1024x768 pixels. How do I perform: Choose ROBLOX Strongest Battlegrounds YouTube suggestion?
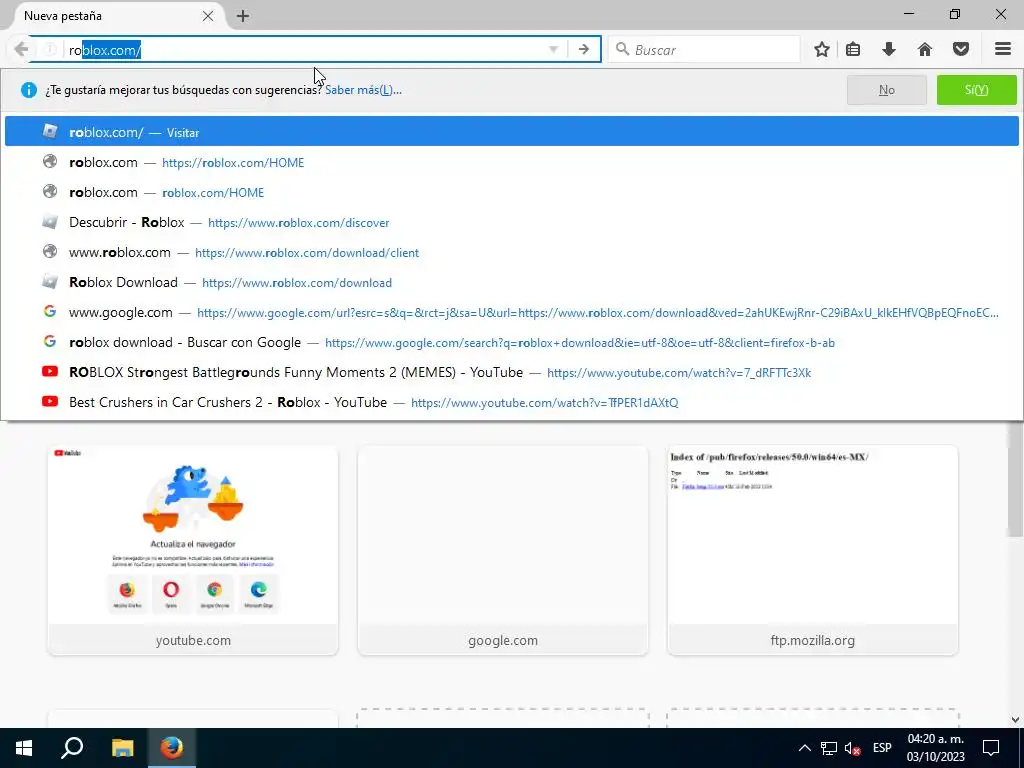tap(512, 372)
